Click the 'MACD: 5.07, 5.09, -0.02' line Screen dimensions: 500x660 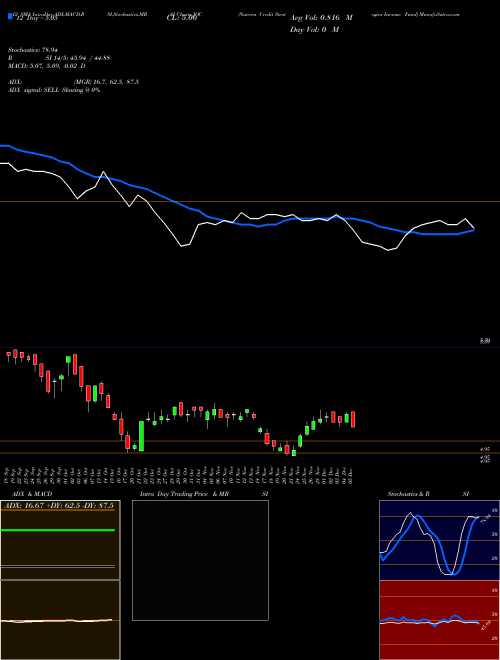coord(47,66)
